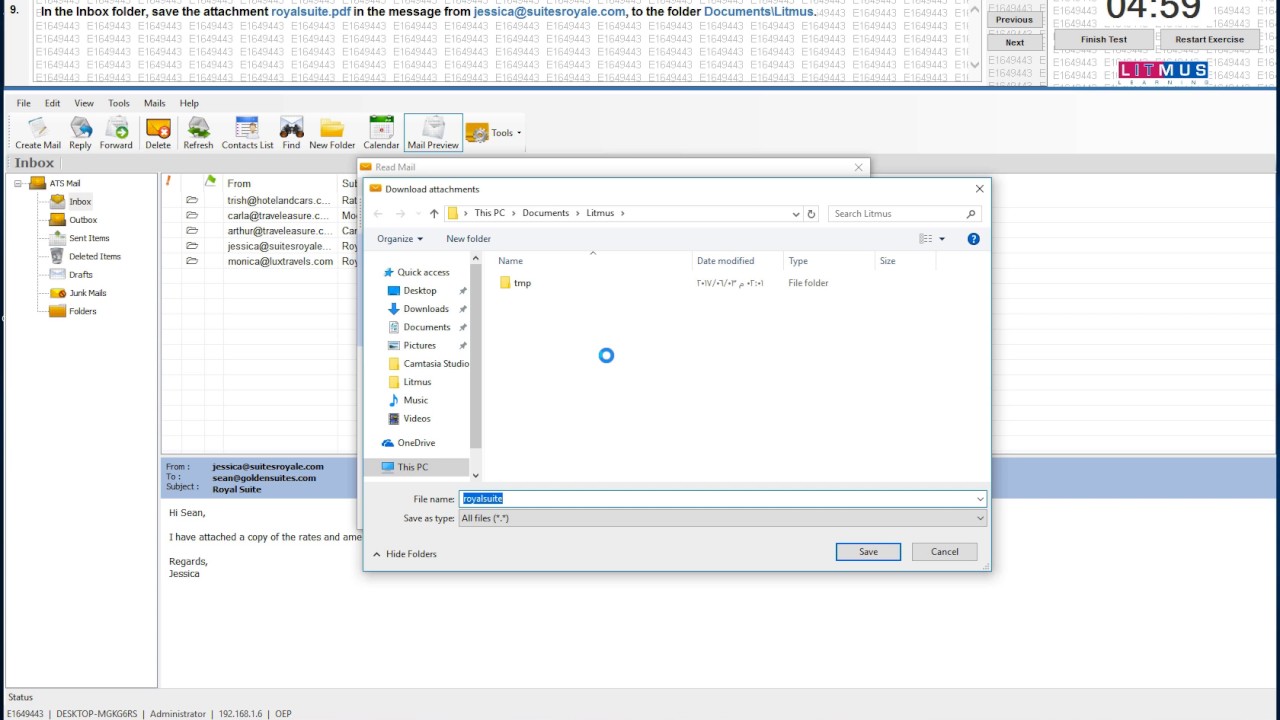
Task: Open the Calendar toolbar icon
Action: 381,133
